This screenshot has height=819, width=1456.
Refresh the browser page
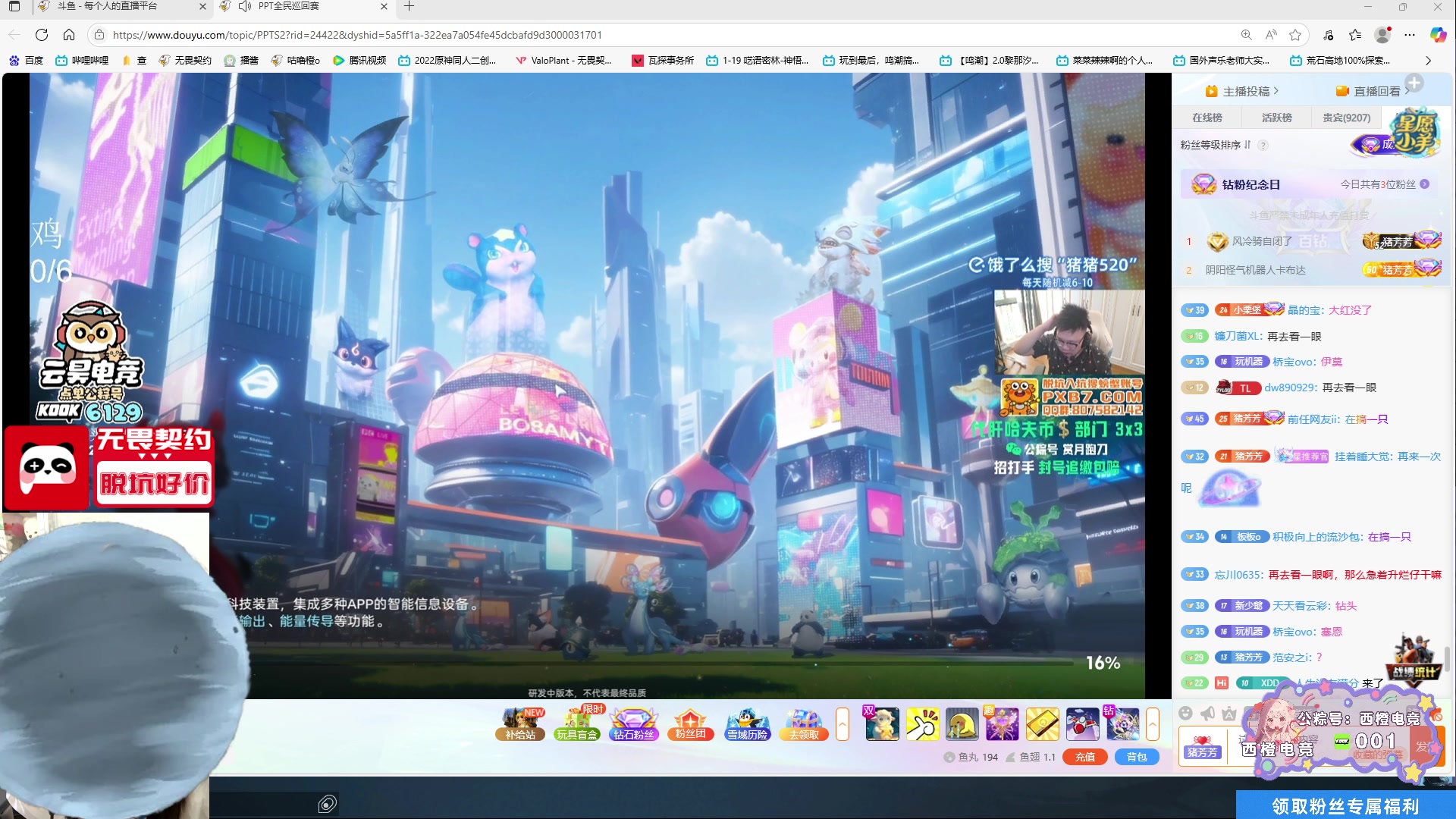coord(42,35)
